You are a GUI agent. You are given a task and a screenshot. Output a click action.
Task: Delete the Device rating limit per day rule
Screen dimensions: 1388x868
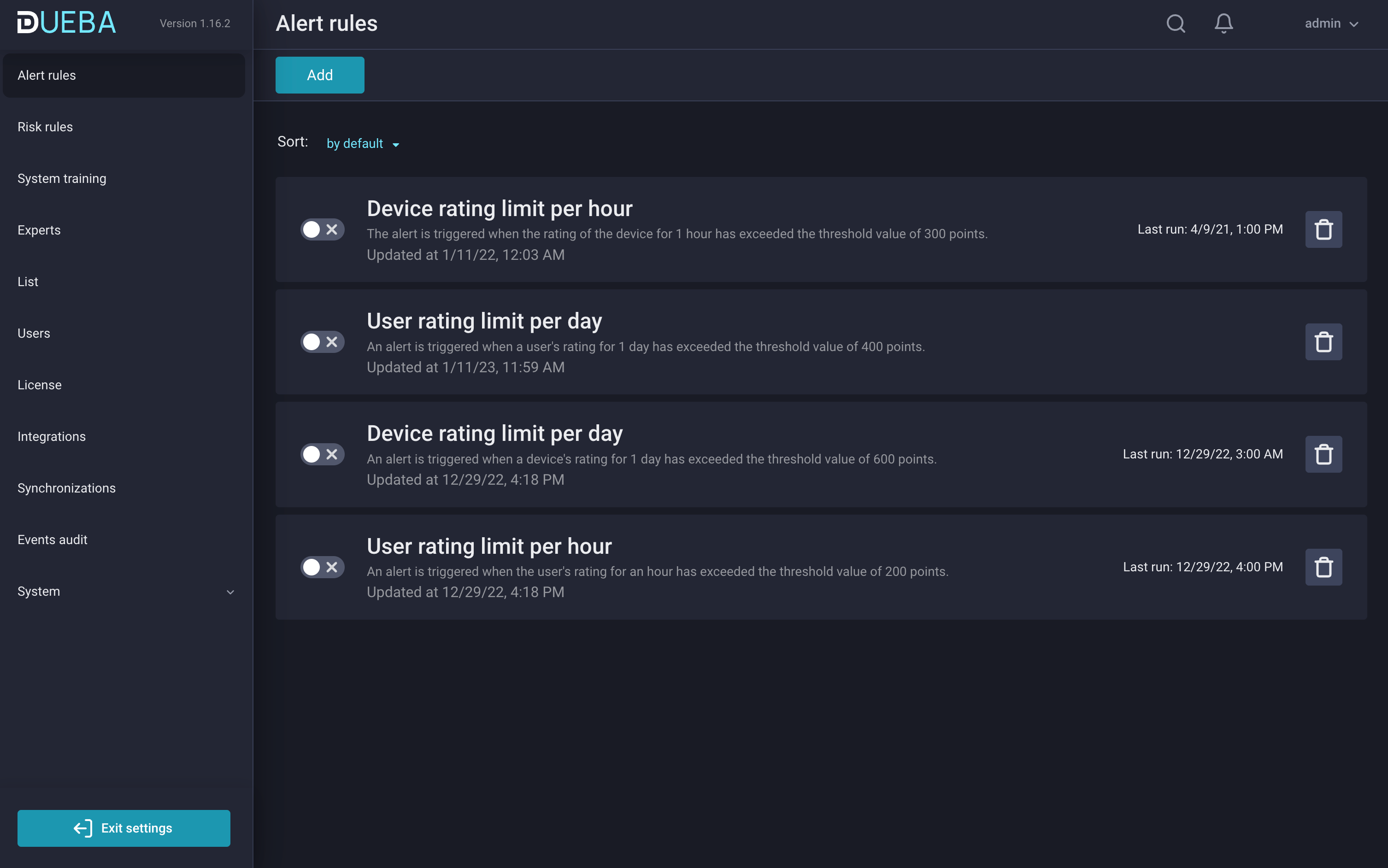pos(1323,454)
